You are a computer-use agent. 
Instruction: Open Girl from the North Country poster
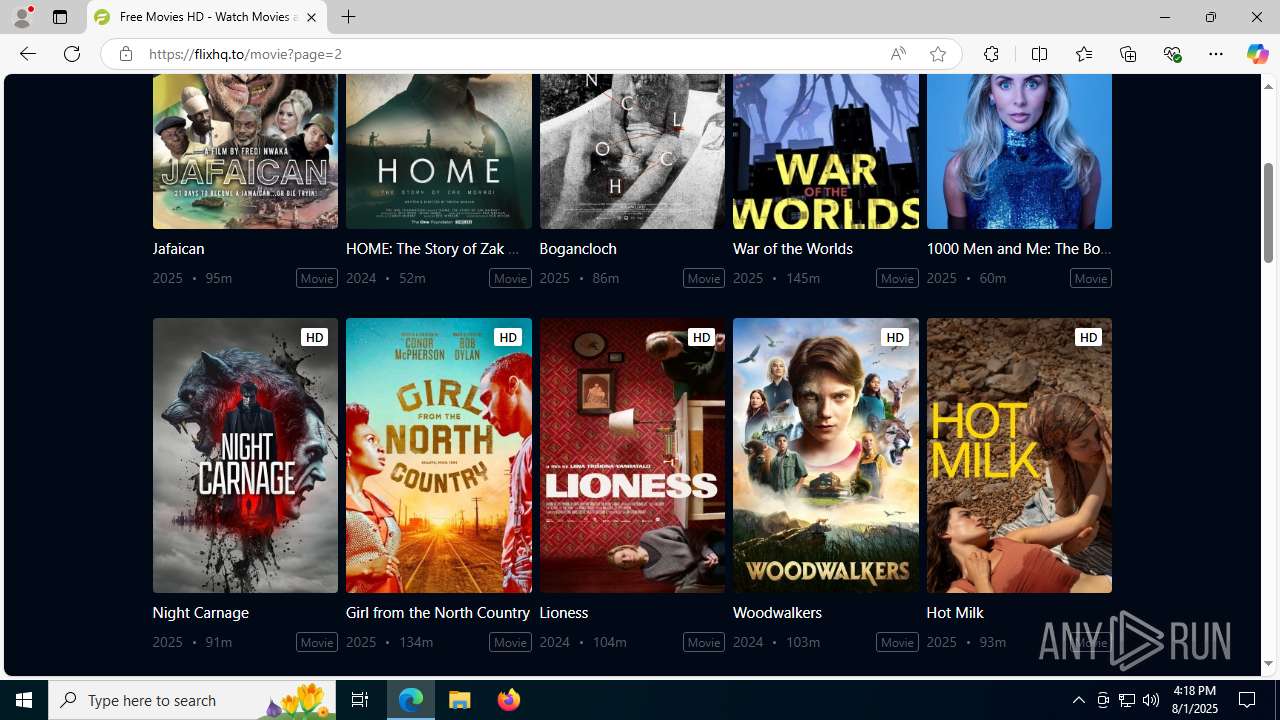(439, 455)
